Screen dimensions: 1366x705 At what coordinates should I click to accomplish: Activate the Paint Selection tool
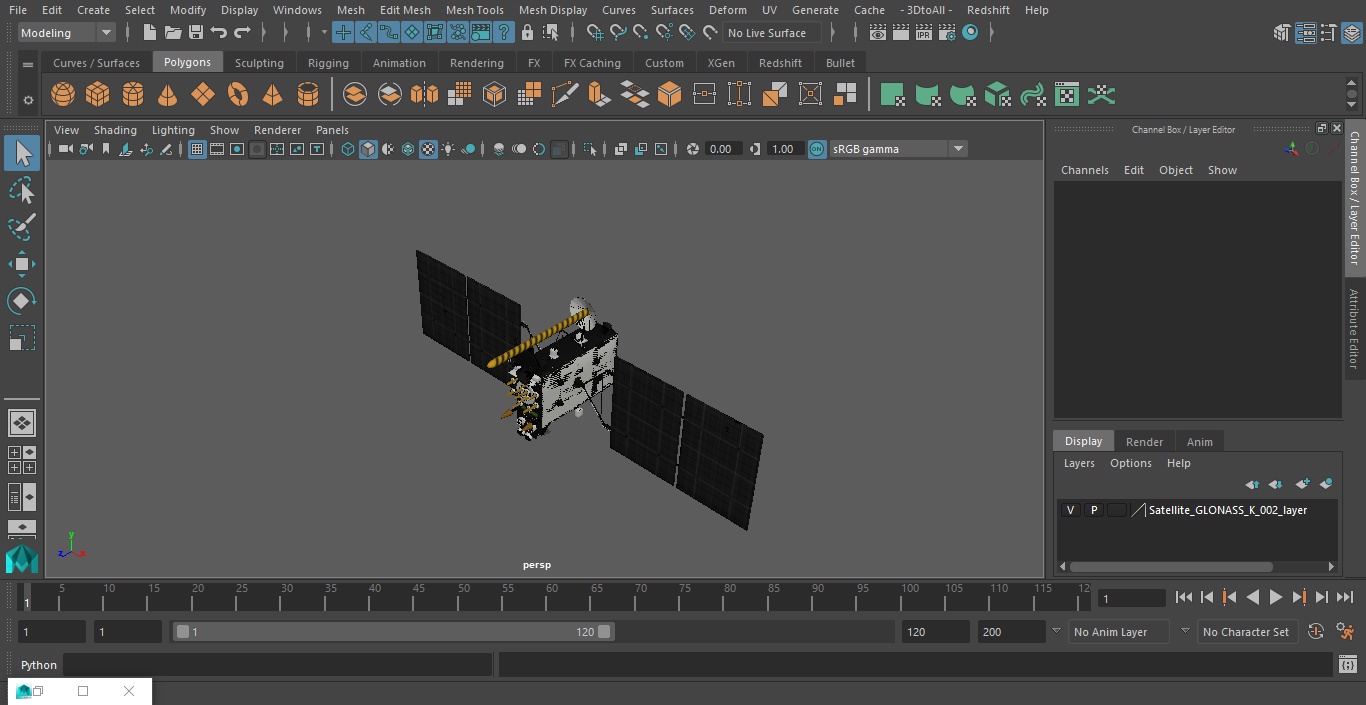click(22, 227)
